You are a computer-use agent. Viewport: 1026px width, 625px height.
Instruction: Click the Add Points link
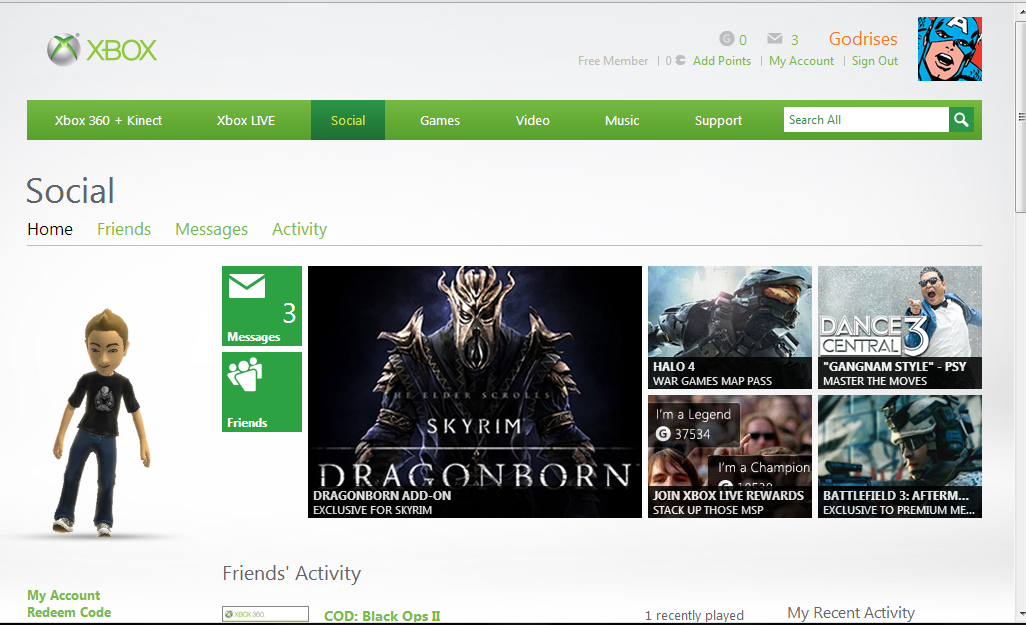722,61
